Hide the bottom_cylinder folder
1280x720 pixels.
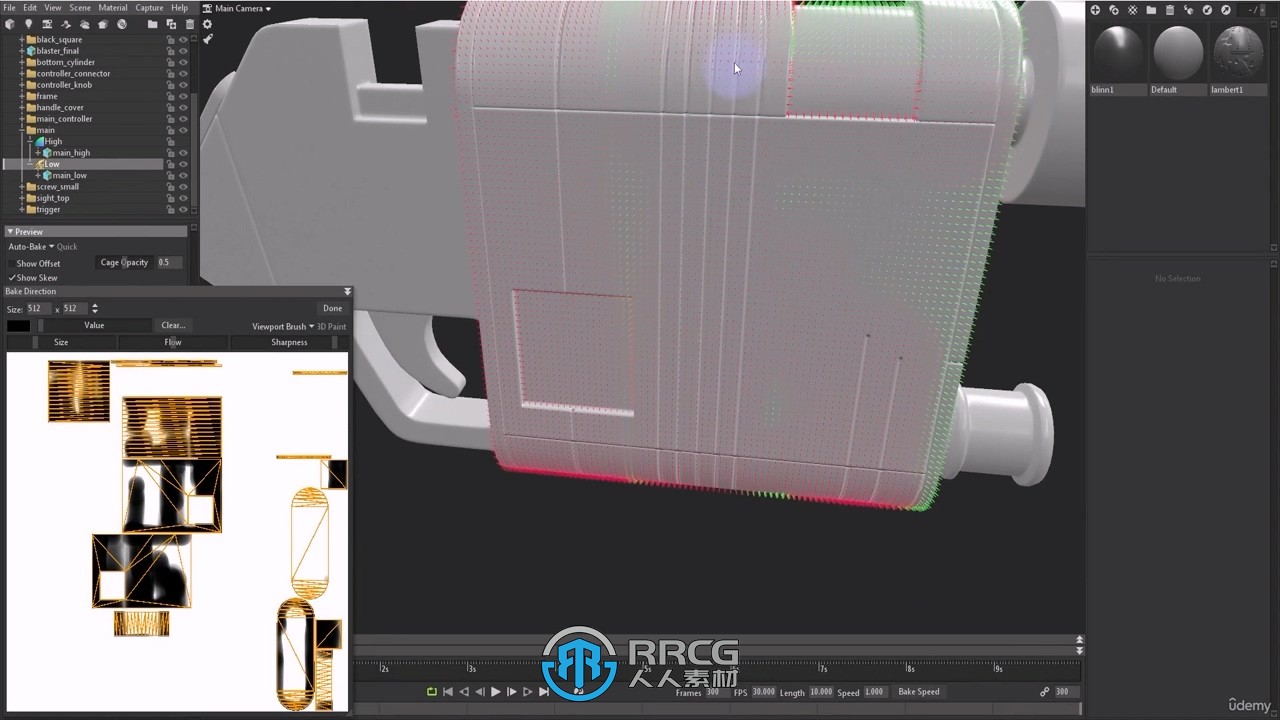pos(183,62)
